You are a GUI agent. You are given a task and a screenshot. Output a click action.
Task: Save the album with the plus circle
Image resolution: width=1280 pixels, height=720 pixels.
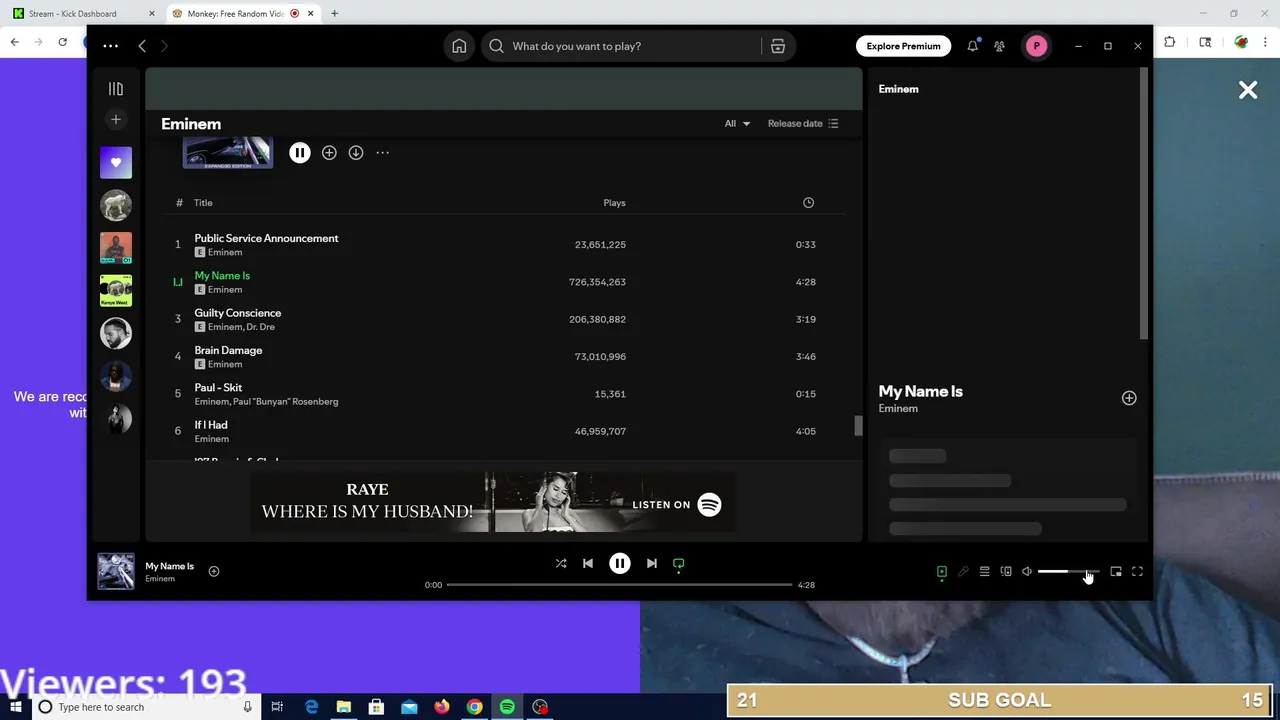tap(329, 153)
